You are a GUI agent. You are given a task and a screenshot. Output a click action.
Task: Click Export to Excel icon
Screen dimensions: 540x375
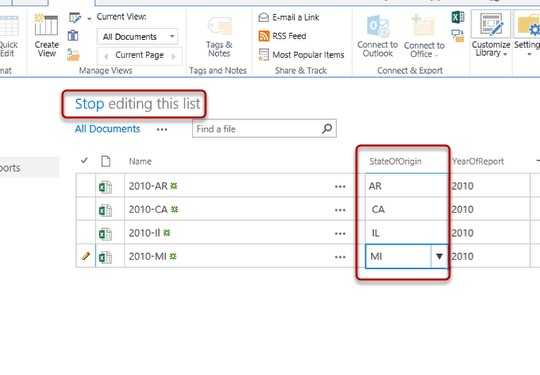click(x=458, y=17)
